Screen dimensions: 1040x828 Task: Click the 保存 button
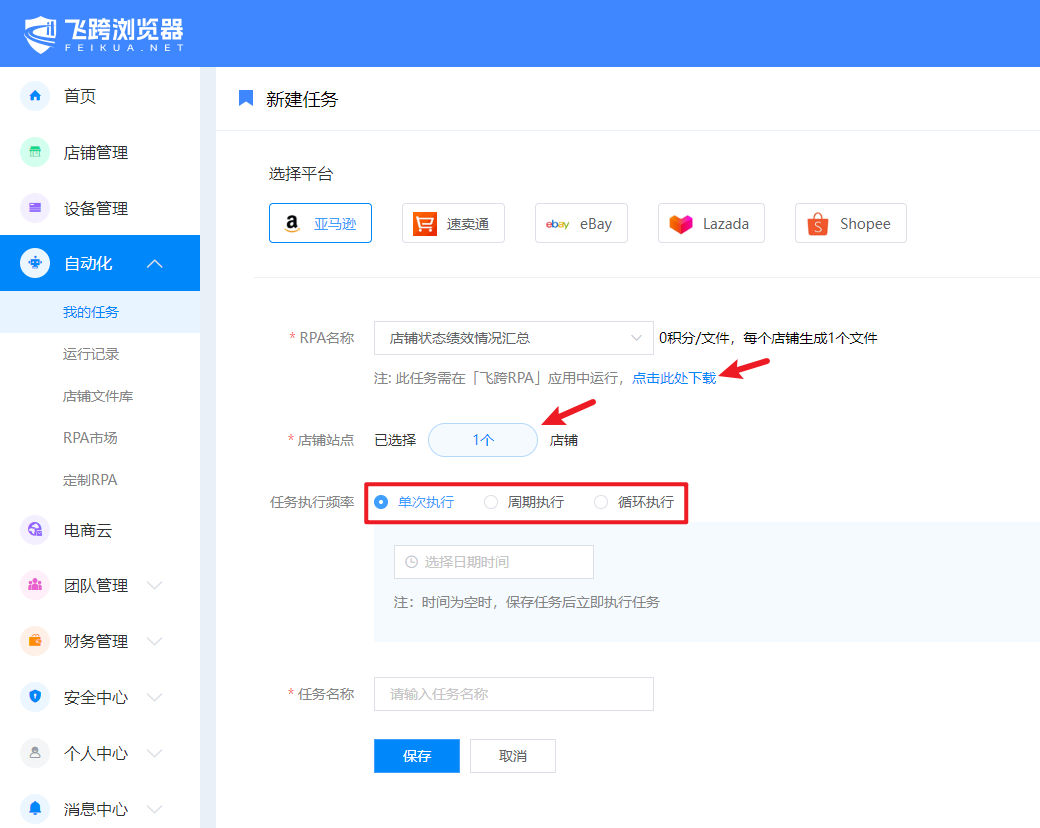416,756
